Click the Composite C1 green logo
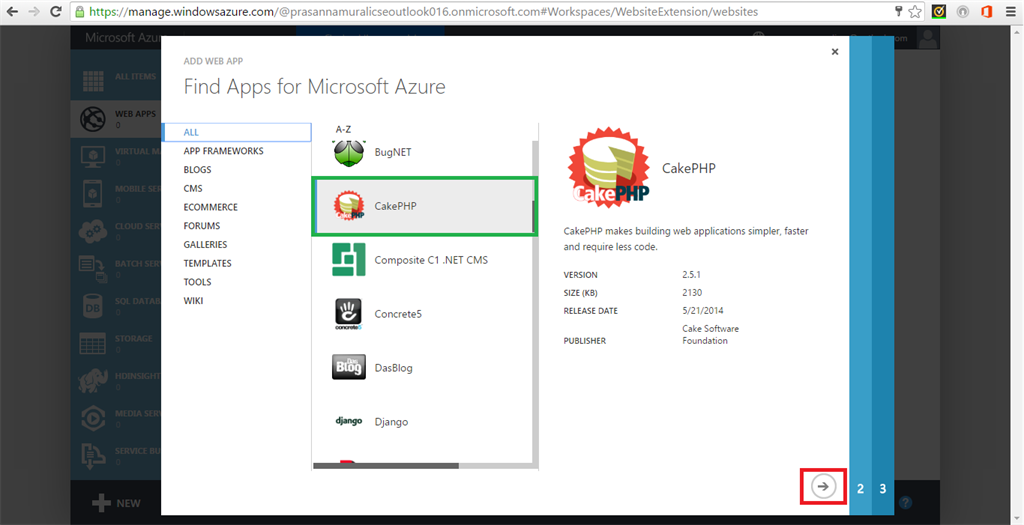Image resolution: width=1024 pixels, height=525 pixels. (349, 260)
